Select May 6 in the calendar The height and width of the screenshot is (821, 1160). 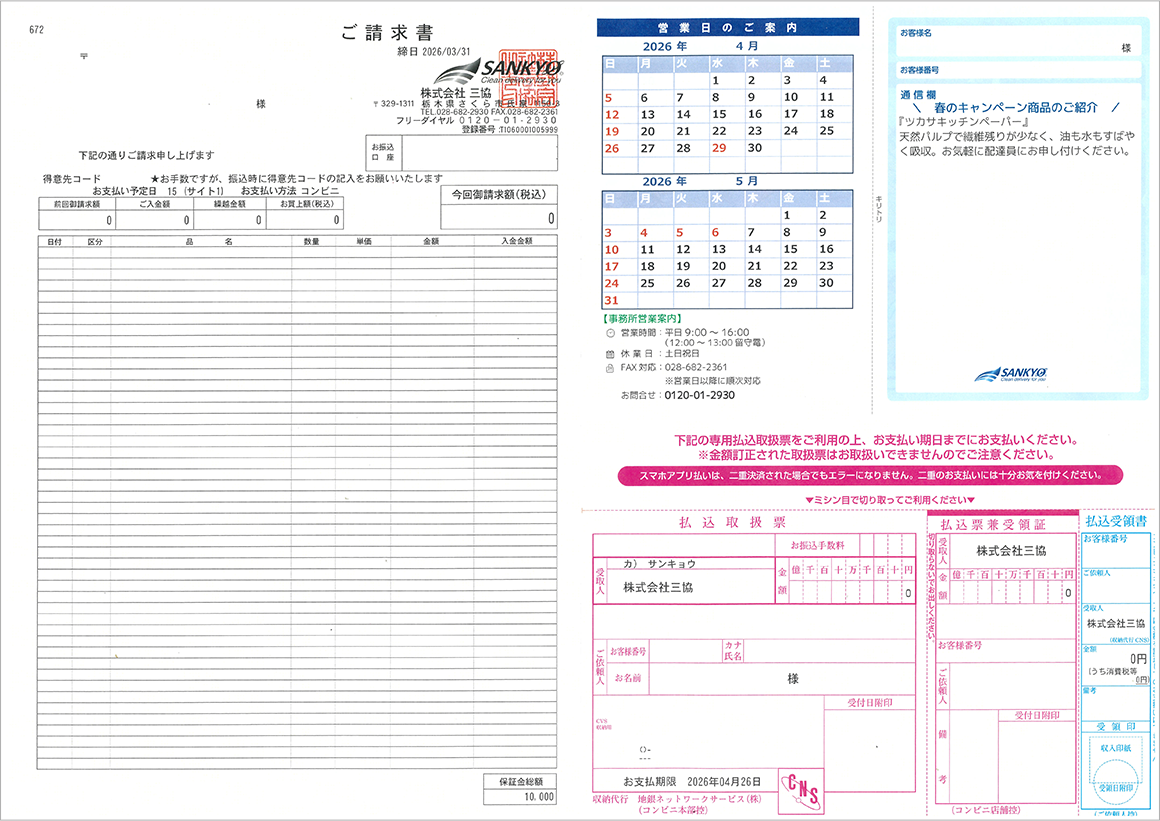(x=715, y=232)
